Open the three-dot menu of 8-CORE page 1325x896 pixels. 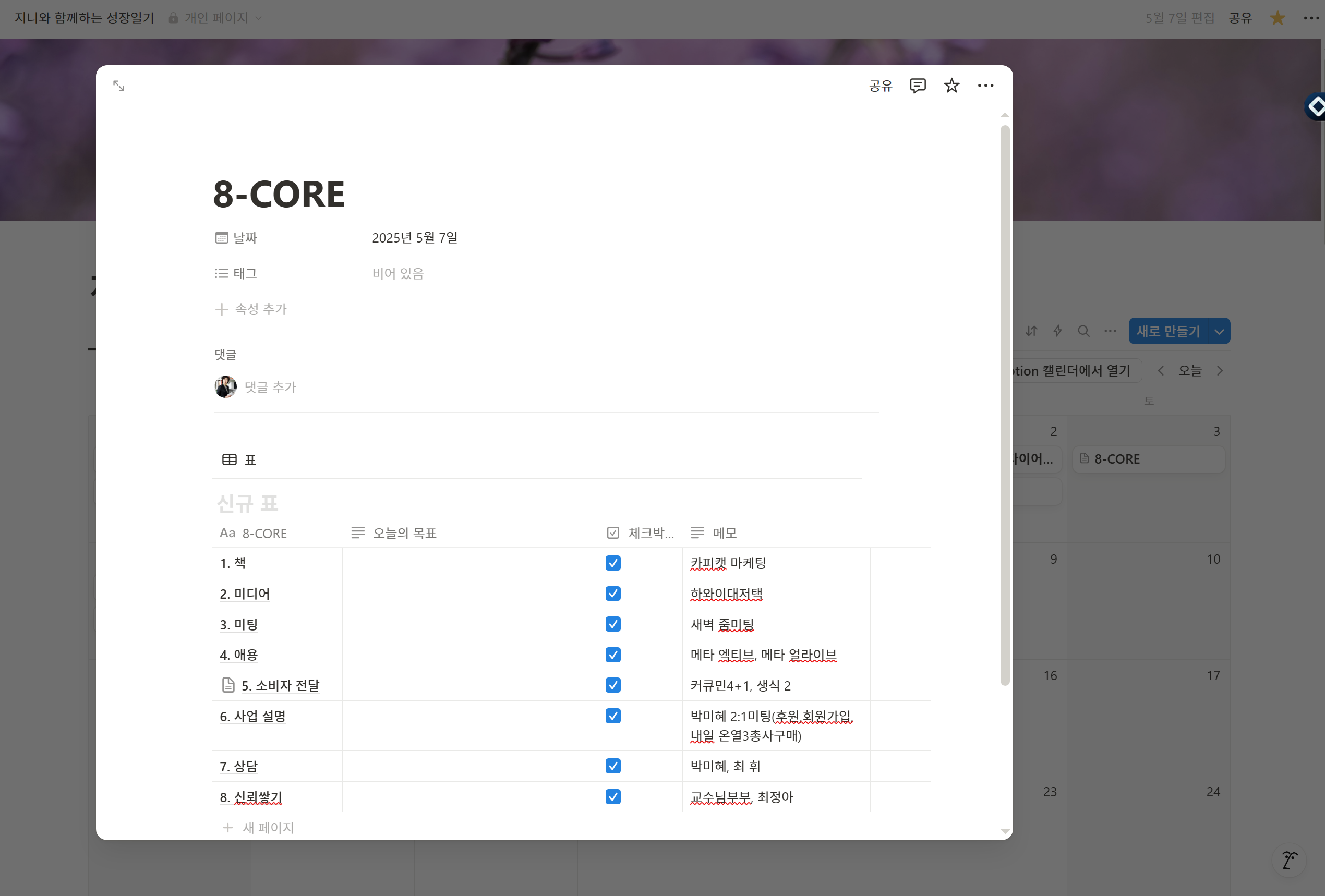[x=985, y=86]
